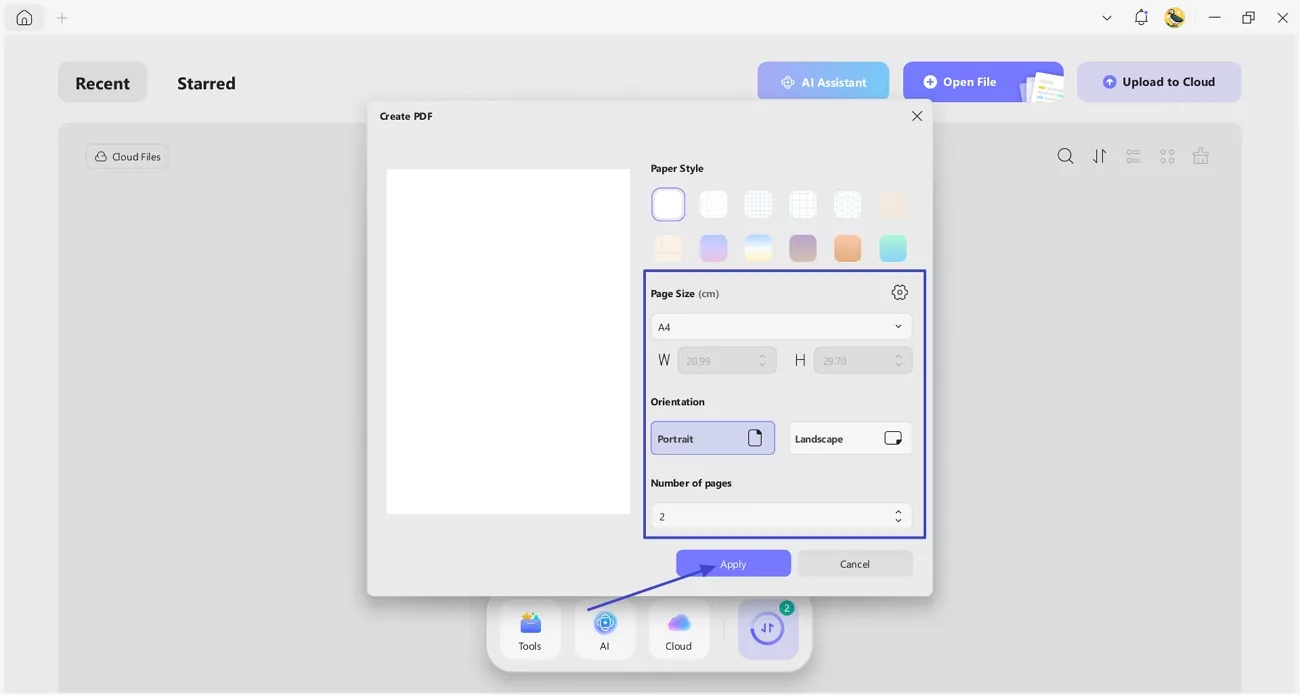The image size is (1300, 695).
Task: Open page size settings gear icon
Action: pyautogui.click(x=899, y=292)
